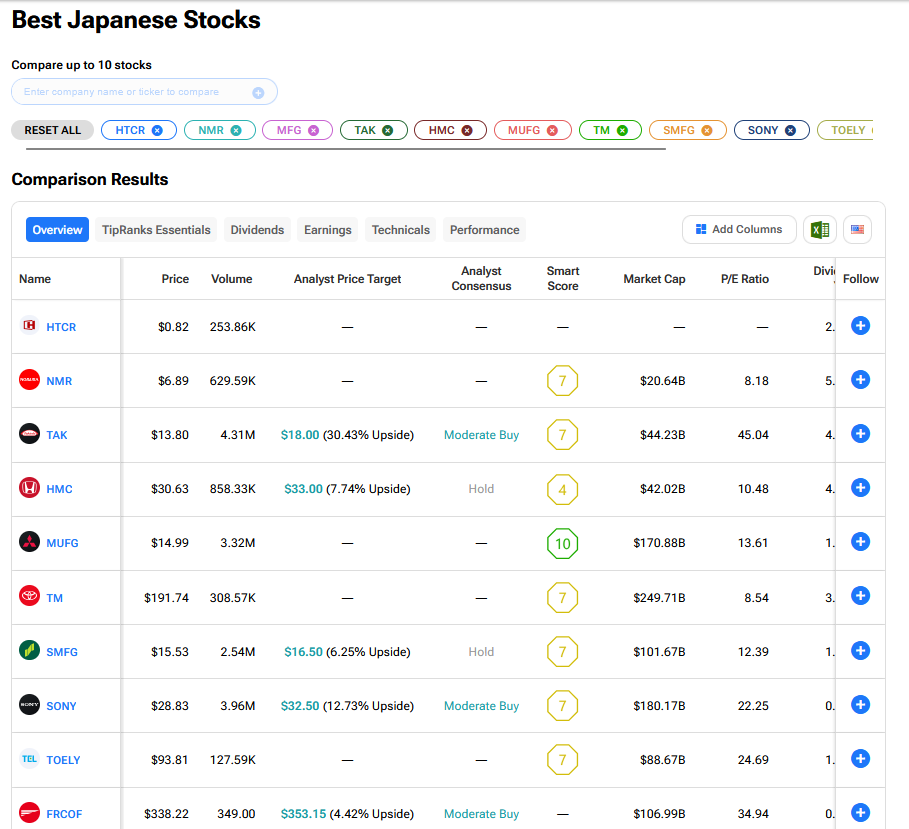Remove the HTCR chip using its x icon
Image resolution: width=909 pixels, height=829 pixels.
pos(157,130)
